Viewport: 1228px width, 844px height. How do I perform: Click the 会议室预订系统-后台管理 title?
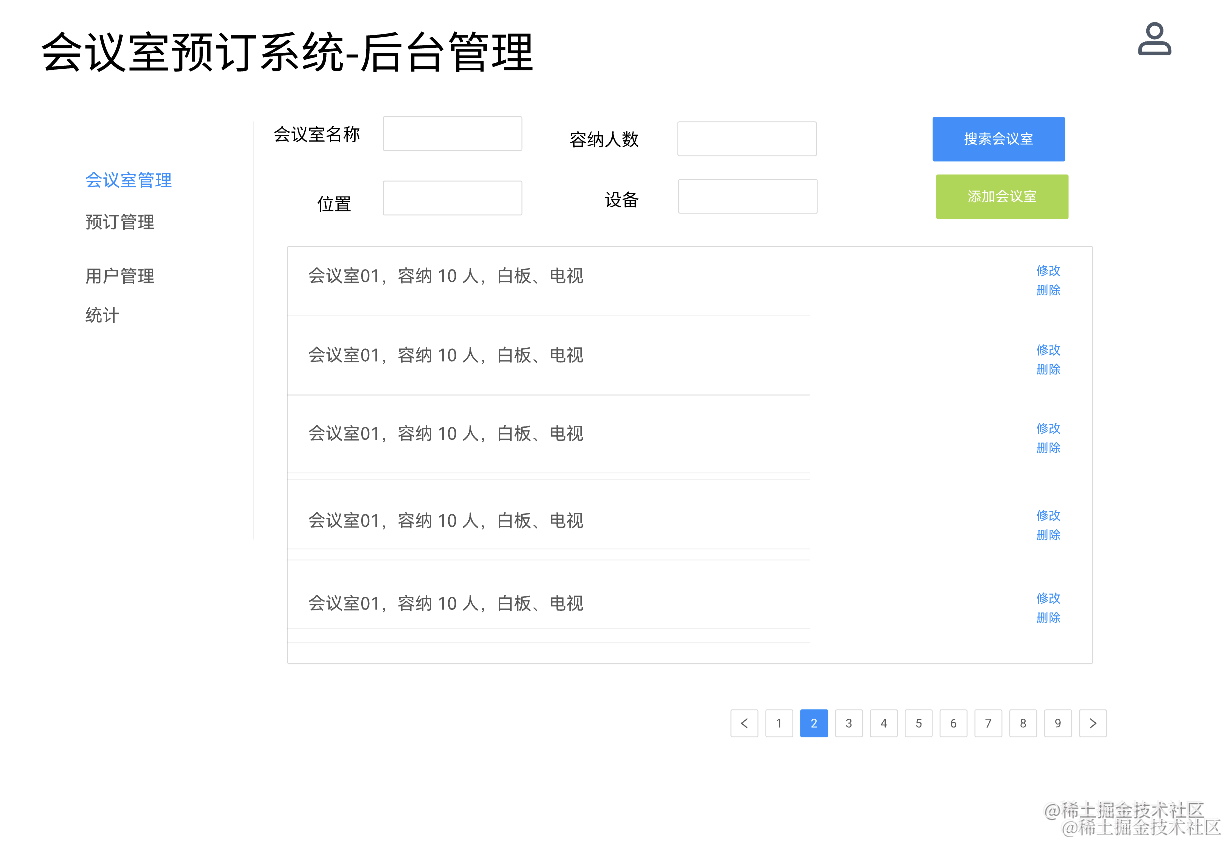pyautogui.click(x=288, y=53)
